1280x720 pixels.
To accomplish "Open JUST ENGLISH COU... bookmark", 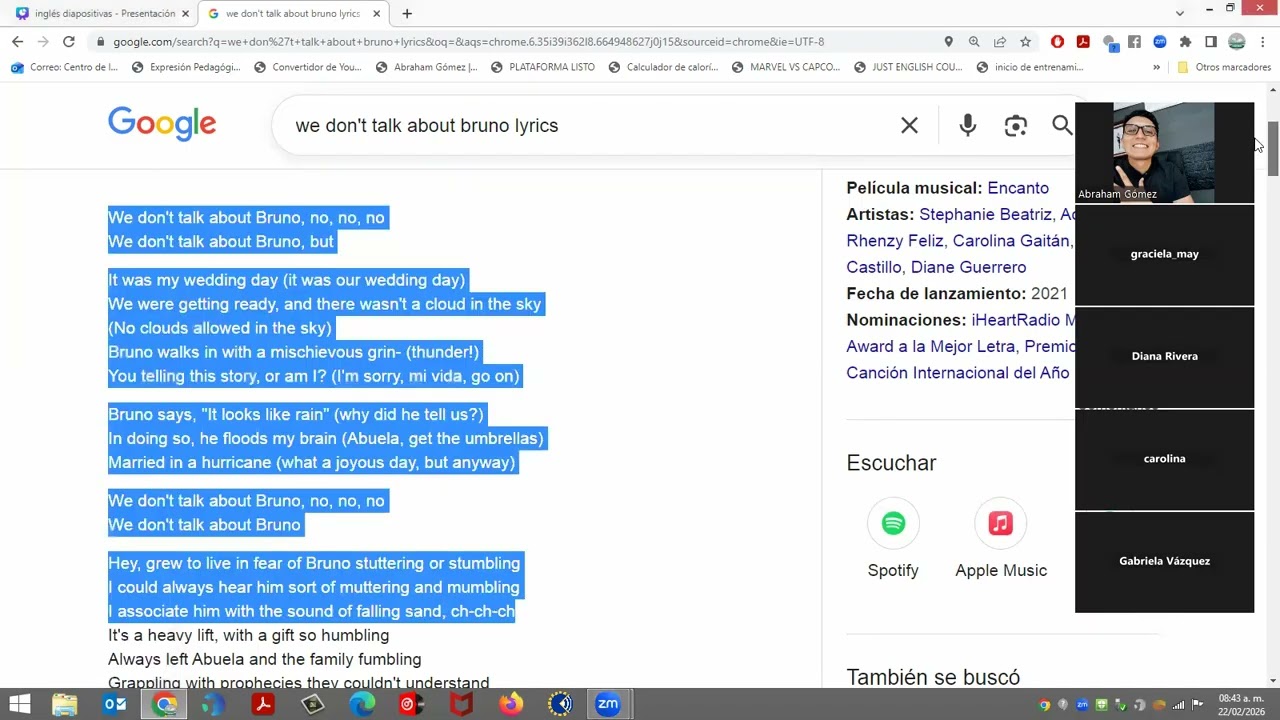I will point(908,67).
